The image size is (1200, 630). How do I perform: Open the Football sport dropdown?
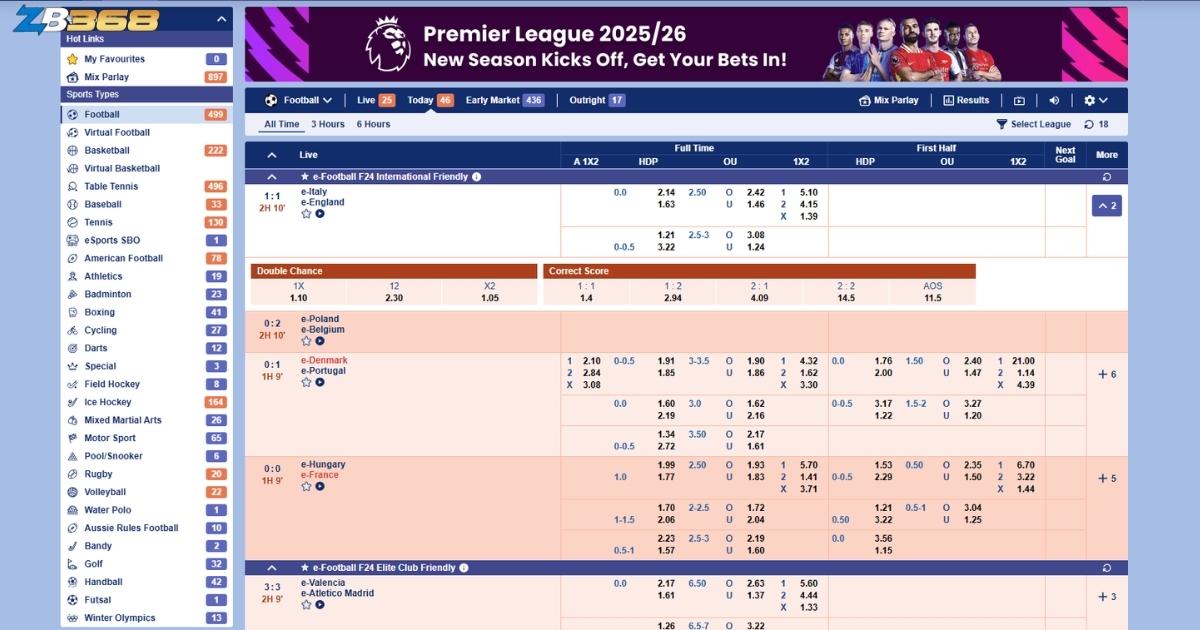298,100
